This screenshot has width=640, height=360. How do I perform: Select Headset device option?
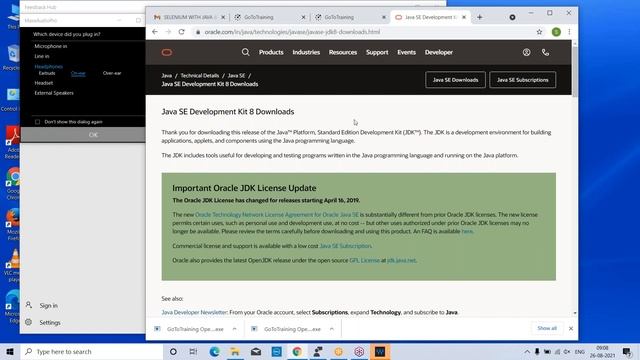pyautogui.click(x=44, y=83)
